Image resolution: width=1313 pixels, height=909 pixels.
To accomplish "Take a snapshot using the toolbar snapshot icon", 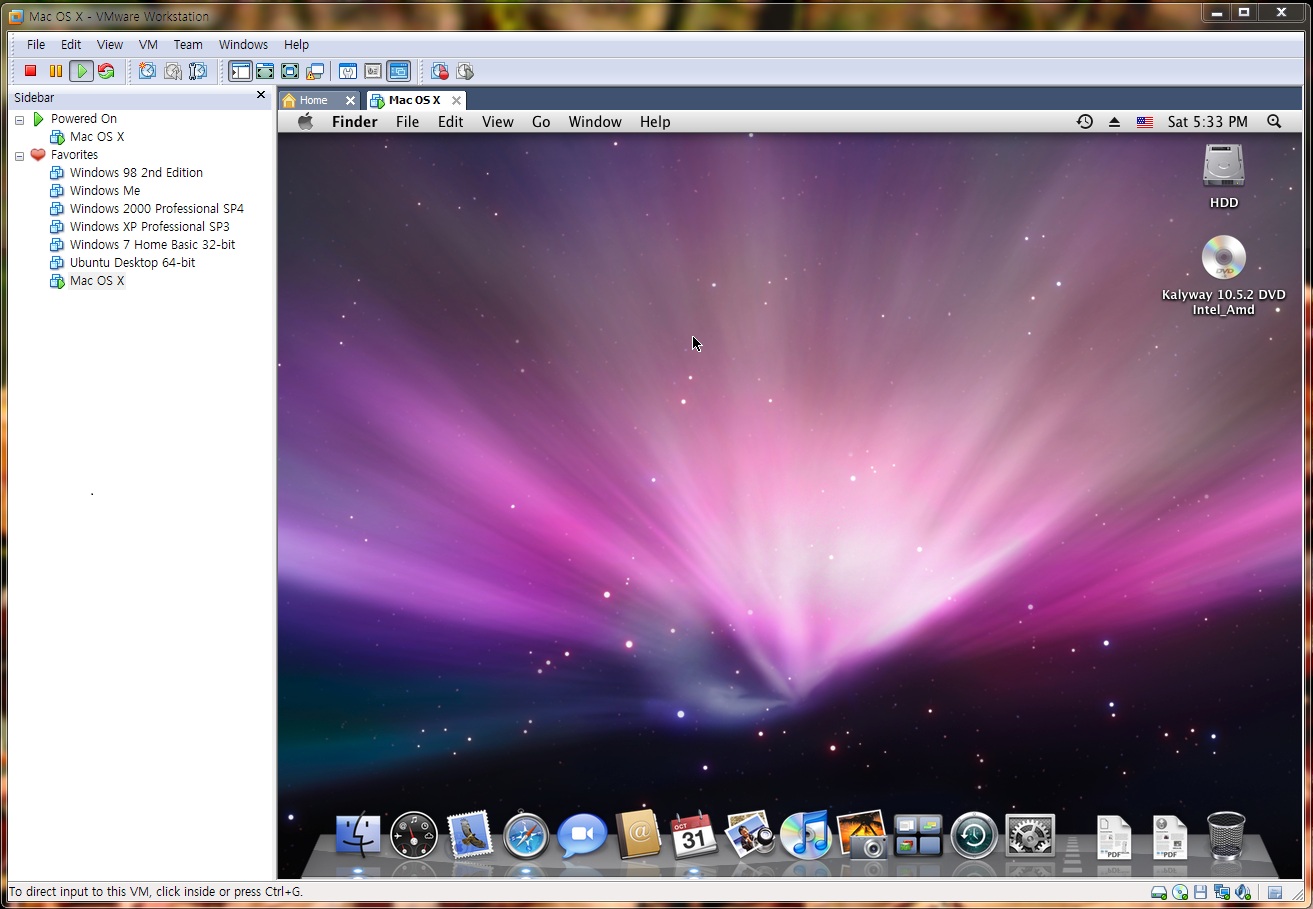I will pyautogui.click(x=147, y=71).
